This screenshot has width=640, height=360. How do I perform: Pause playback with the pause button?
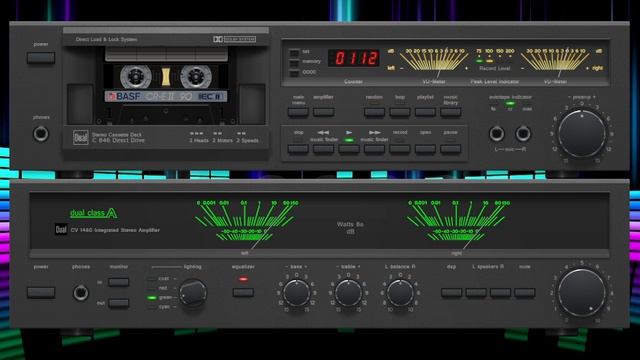[451, 149]
